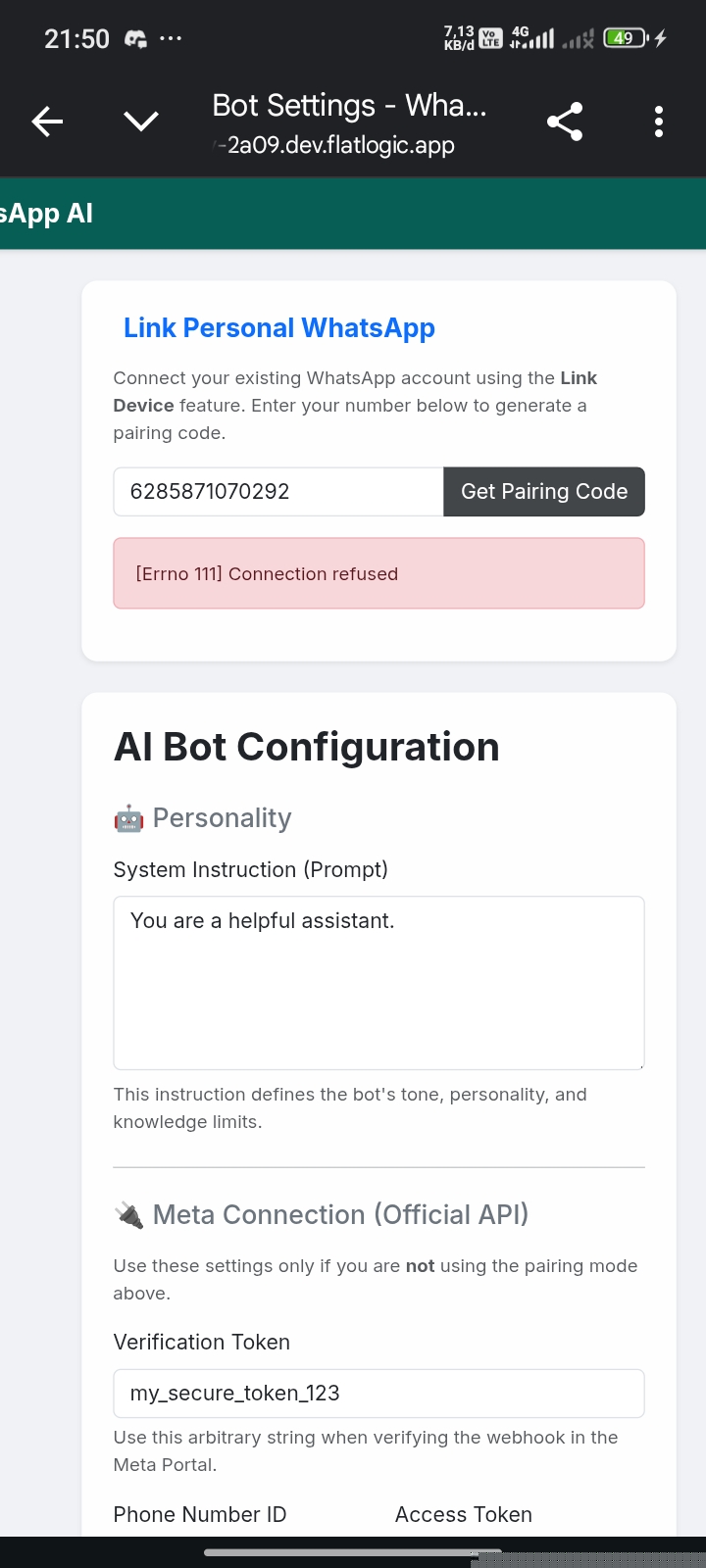Tap the bottom gesture navigation handle

(353, 1552)
